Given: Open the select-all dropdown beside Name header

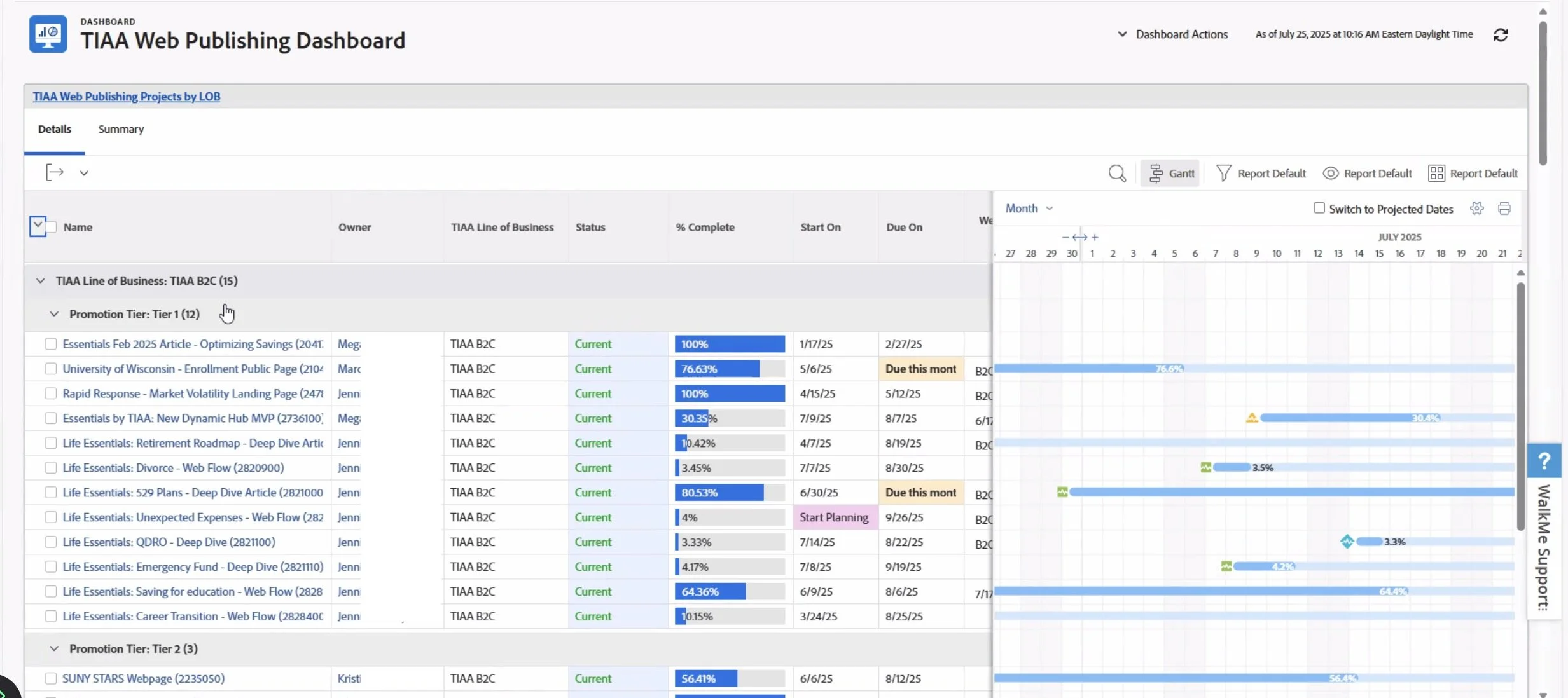Looking at the screenshot, I should 38,226.
